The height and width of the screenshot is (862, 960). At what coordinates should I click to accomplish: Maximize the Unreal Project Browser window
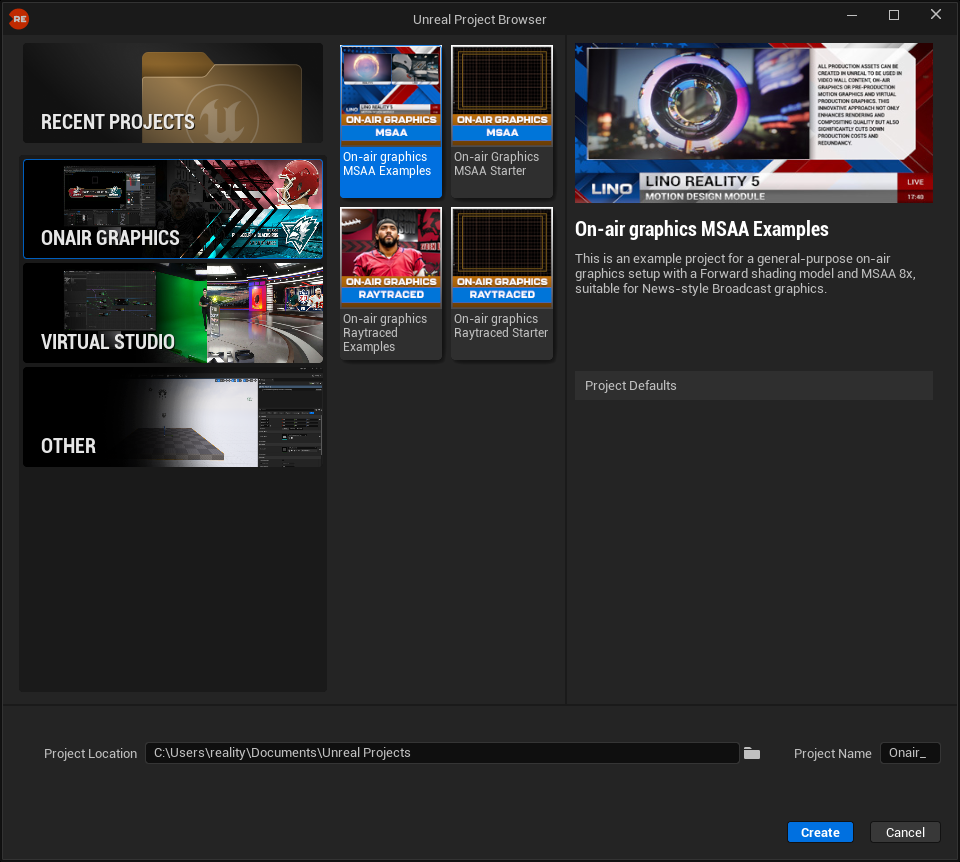tap(894, 15)
